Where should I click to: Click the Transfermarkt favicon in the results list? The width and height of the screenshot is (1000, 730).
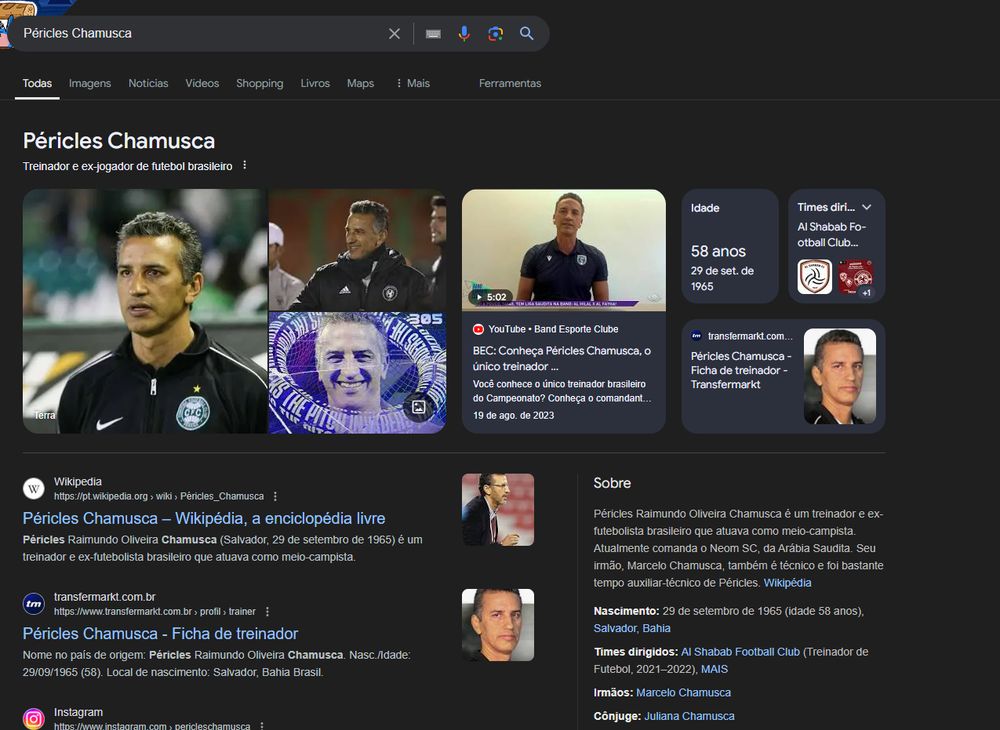tap(34, 604)
